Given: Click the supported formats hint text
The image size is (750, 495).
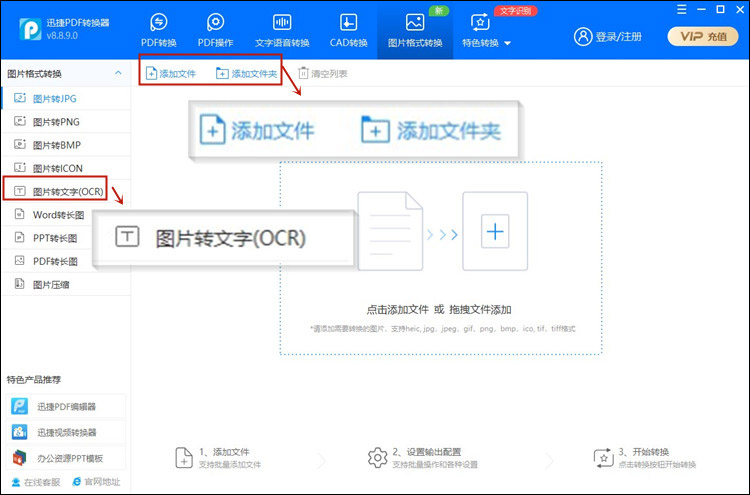Looking at the screenshot, I should click(442, 329).
